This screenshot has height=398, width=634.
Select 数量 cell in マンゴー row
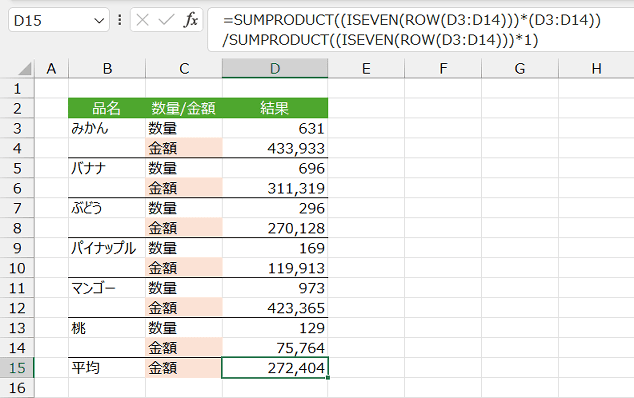point(184,288)
